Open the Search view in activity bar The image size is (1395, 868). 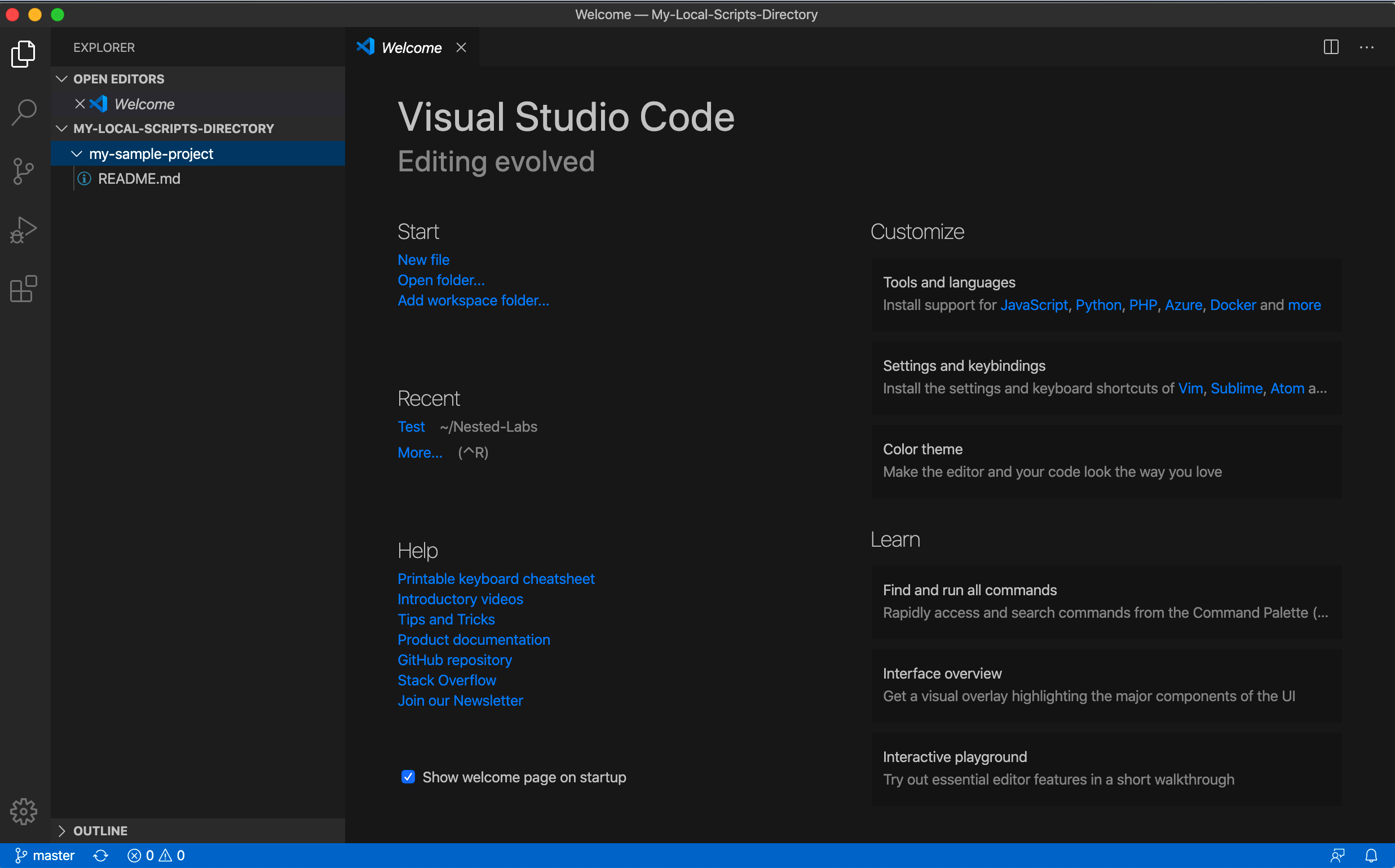point(24,113)
